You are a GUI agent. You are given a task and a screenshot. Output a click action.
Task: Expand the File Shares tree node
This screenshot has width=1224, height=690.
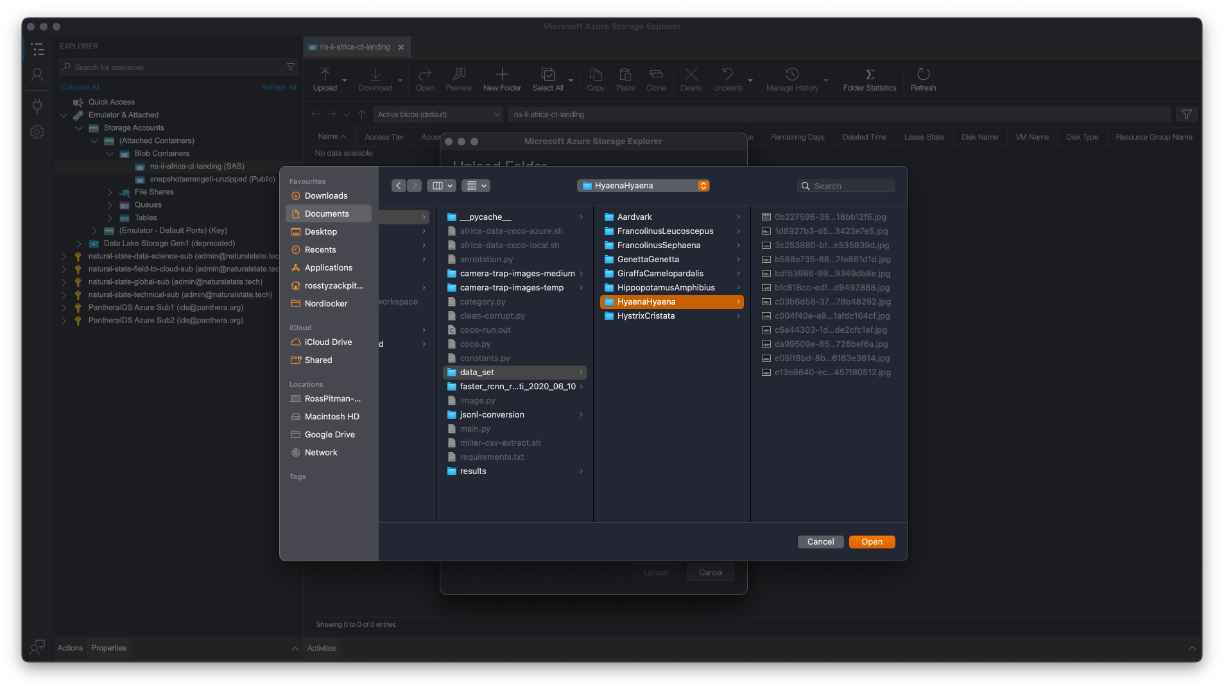[x=110, y=192]
